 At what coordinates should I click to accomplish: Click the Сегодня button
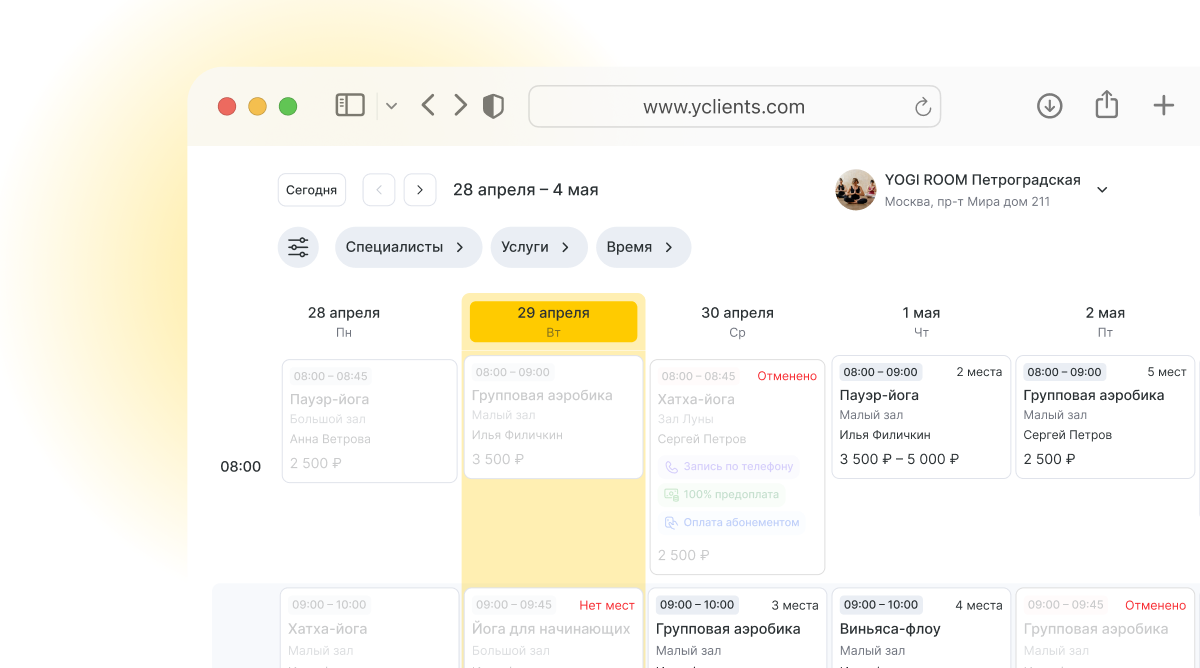coord(311,190)
